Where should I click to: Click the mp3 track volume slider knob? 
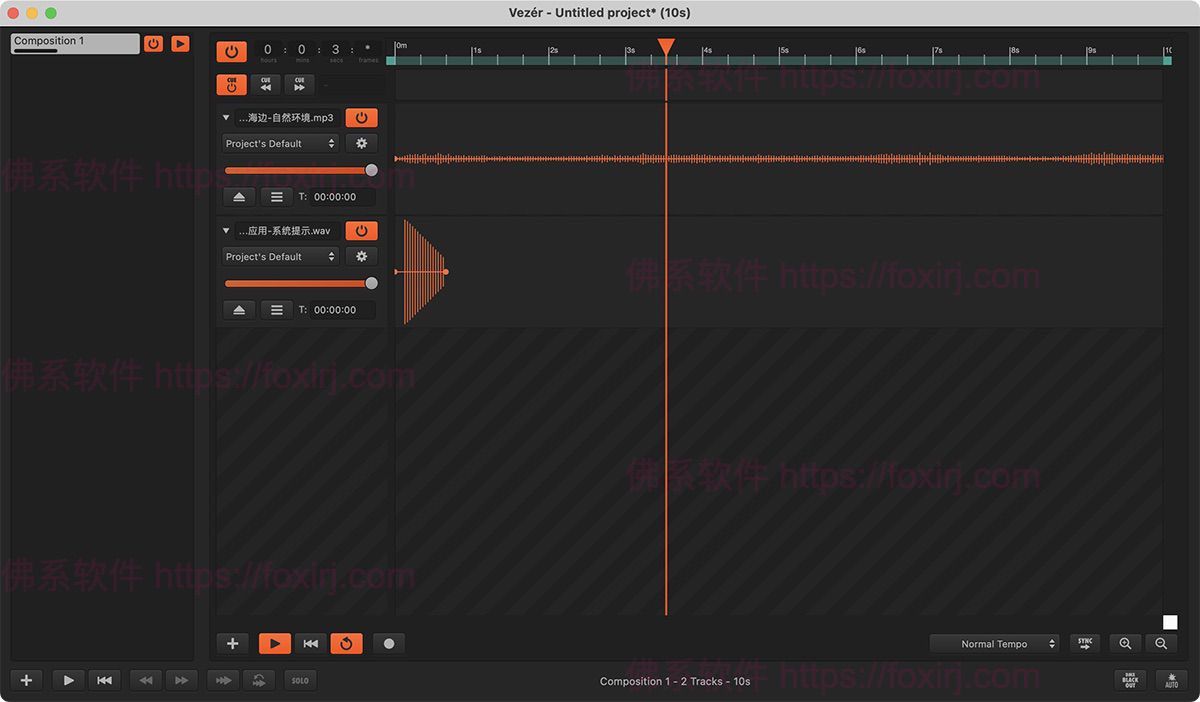[372, 171]
